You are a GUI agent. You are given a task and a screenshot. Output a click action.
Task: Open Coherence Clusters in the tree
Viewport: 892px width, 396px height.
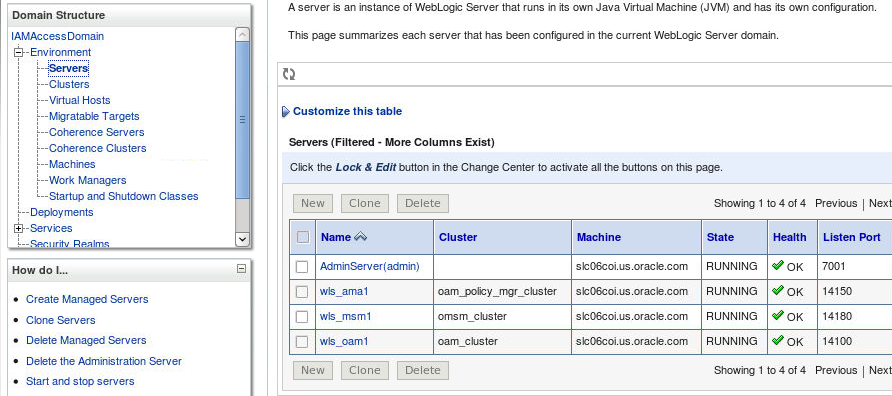[97, 148]
